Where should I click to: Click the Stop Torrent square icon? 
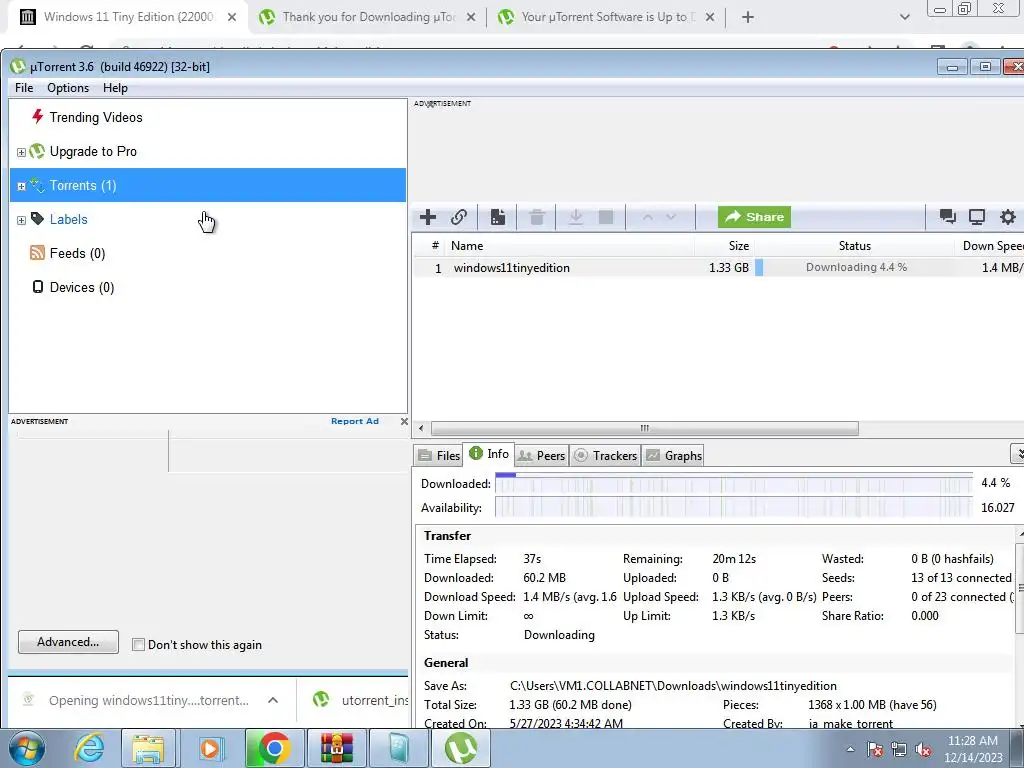tap(606, 217)
